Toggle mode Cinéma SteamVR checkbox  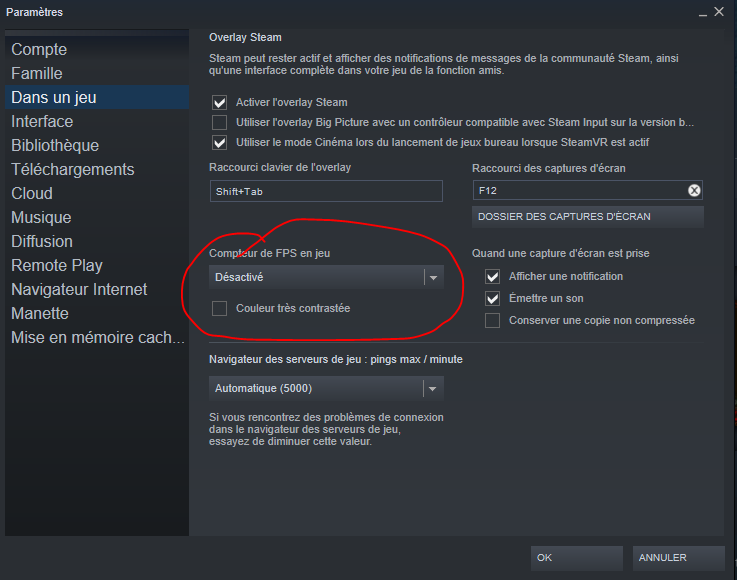click(220, 142)
